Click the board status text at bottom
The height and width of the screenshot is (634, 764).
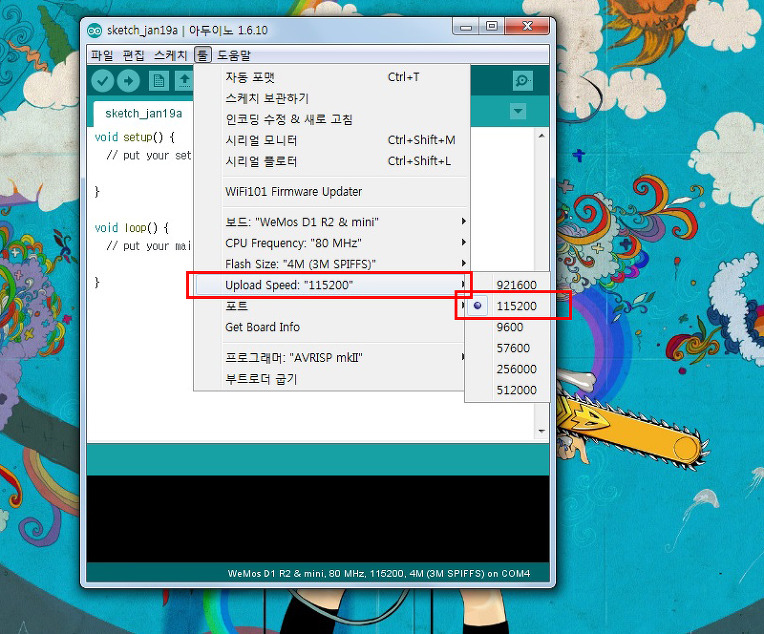tap(379, 574)
